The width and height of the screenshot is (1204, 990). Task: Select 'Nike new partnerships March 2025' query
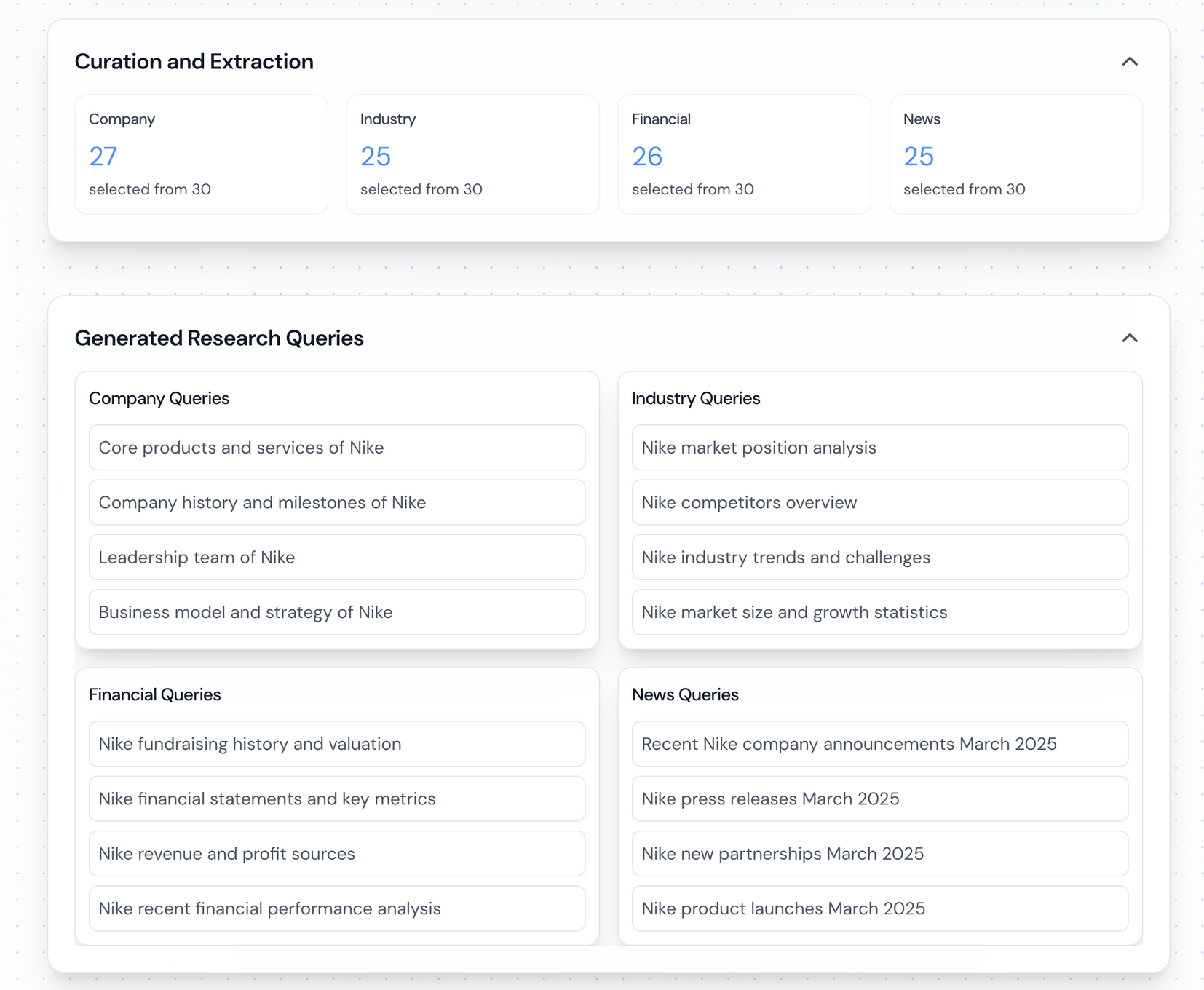[880, 854]
